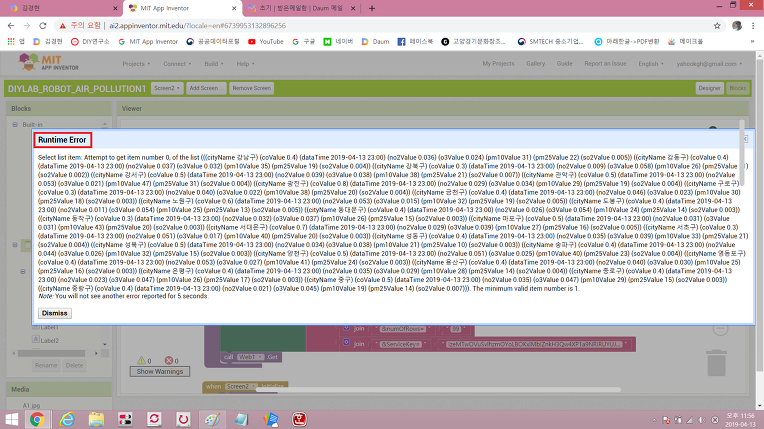Open the Screen2 dropdown in the when block
Screen dimensions: 764x429
(241, 387)
